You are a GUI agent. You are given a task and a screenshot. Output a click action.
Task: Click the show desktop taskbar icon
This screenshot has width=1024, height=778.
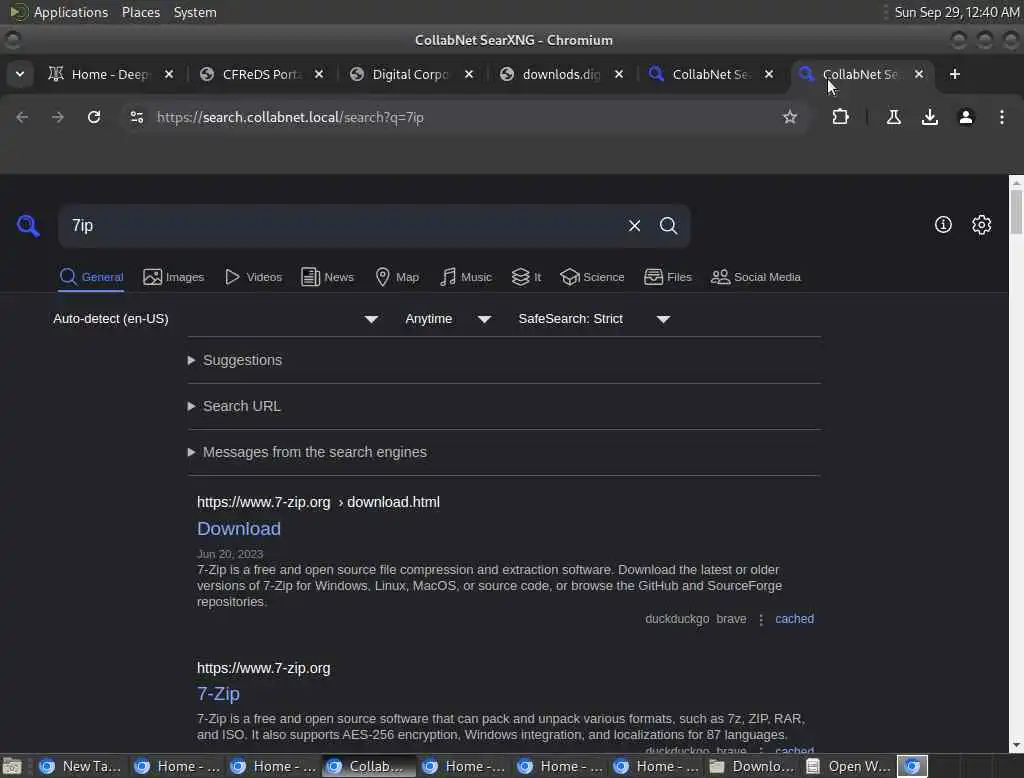[x=12, y=766]
